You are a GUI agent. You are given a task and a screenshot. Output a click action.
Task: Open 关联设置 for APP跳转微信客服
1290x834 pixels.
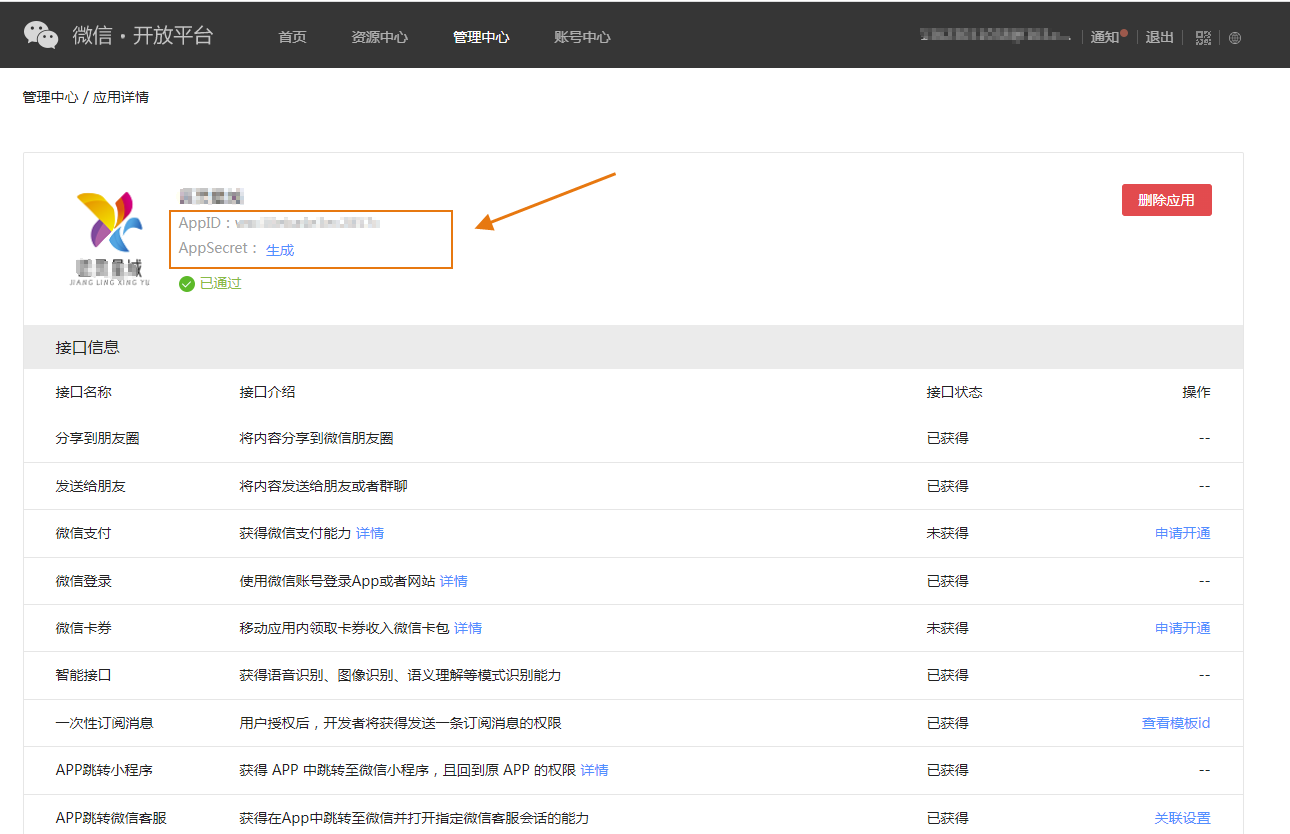coord(1182,818)
